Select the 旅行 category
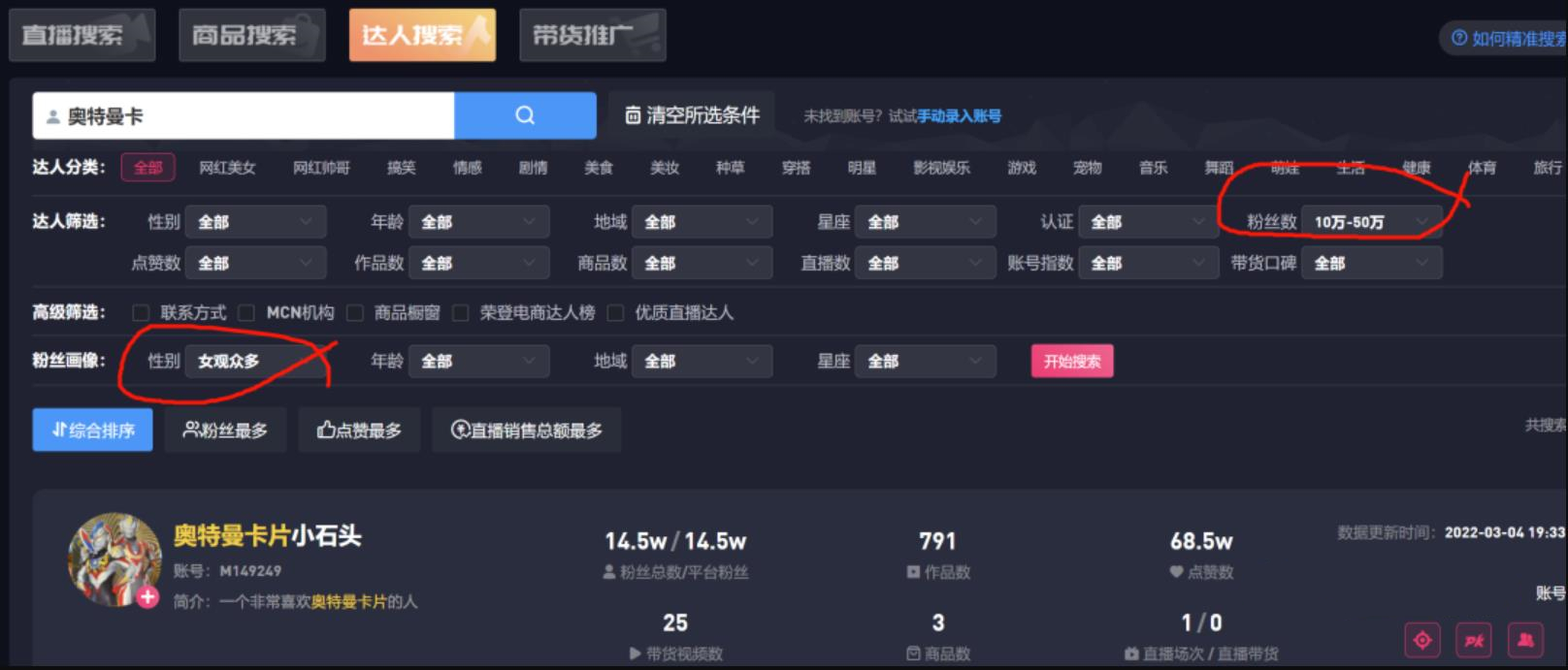The image size is (1568, 670). 1548,168
